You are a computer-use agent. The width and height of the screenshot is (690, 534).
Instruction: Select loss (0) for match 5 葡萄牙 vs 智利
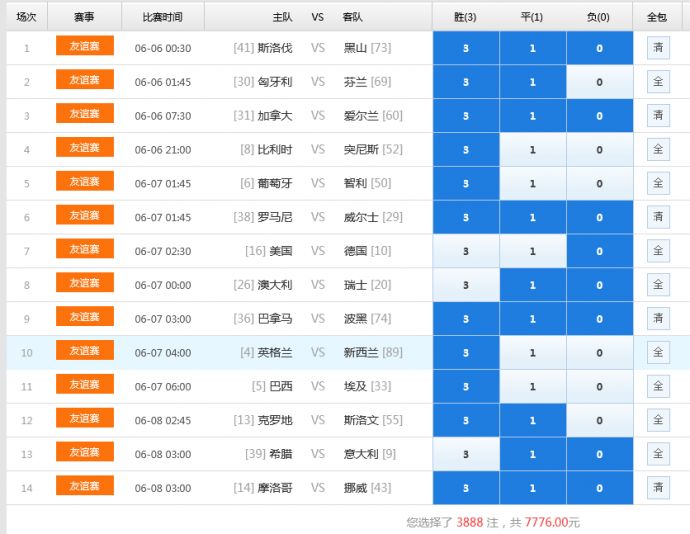[x=599, y=184]
